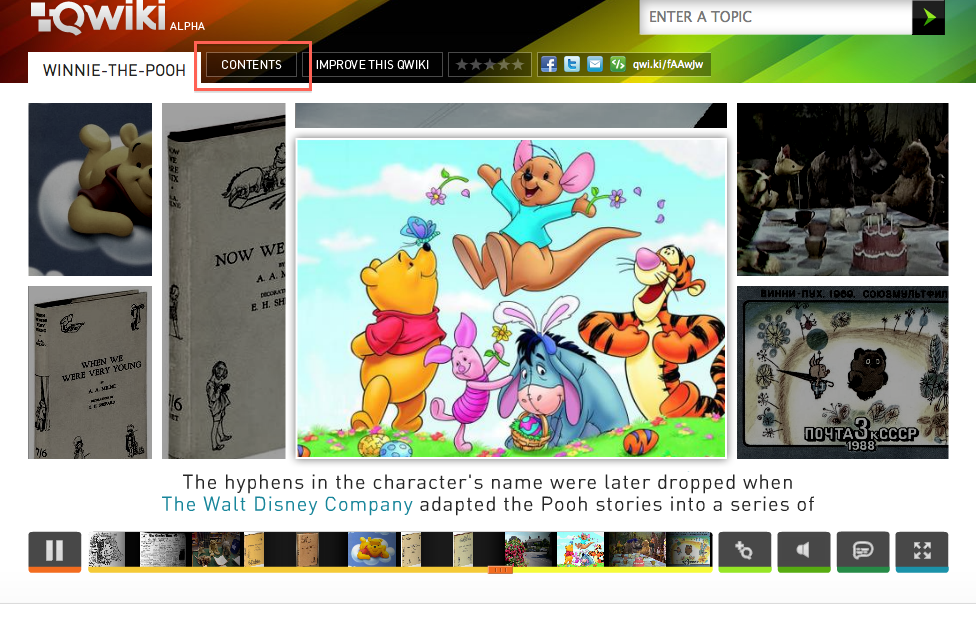Toggle captions speech bubble button

pyautogui.click(x=863, y=550)
